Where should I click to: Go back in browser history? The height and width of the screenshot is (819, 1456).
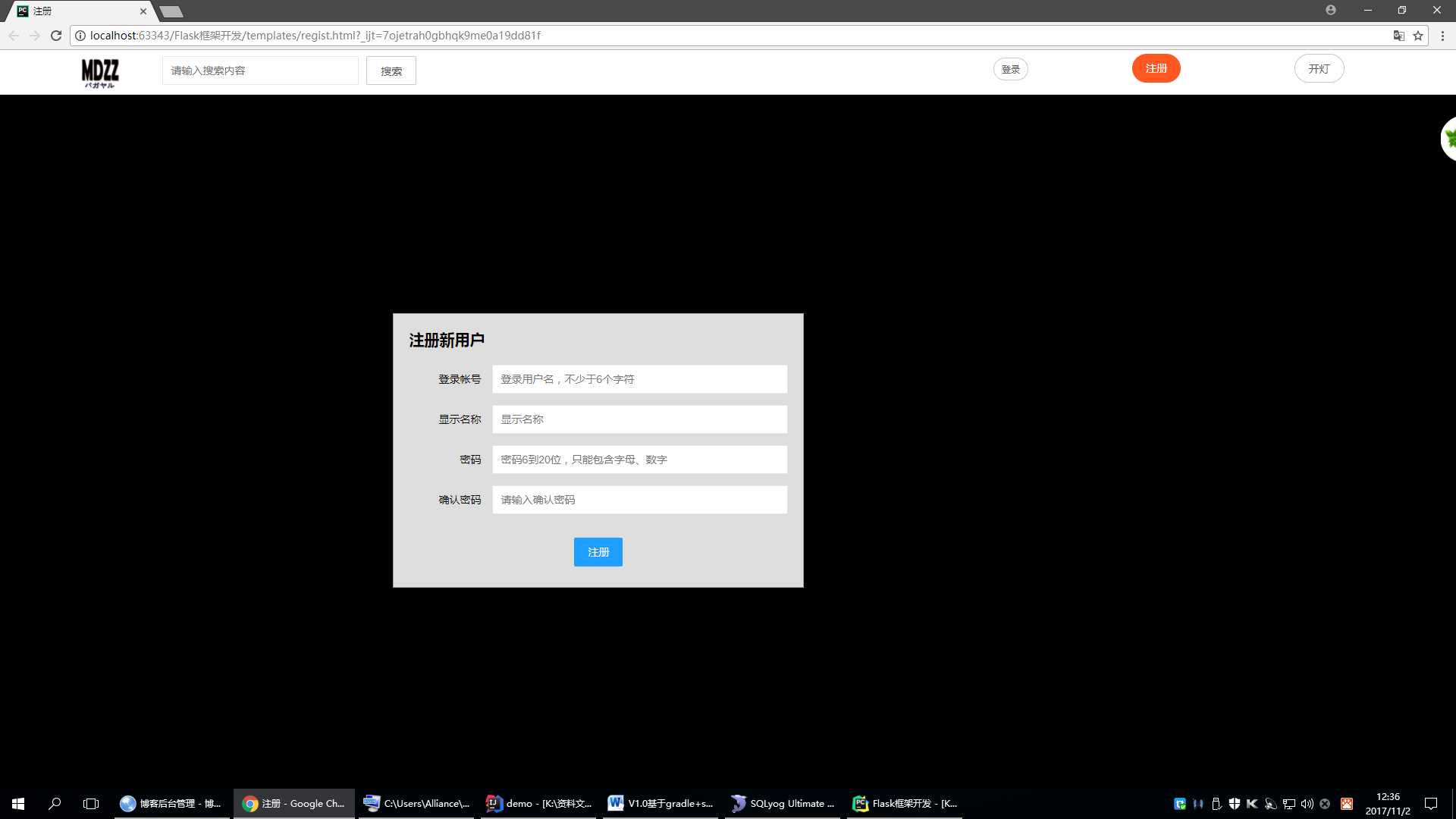14,36
